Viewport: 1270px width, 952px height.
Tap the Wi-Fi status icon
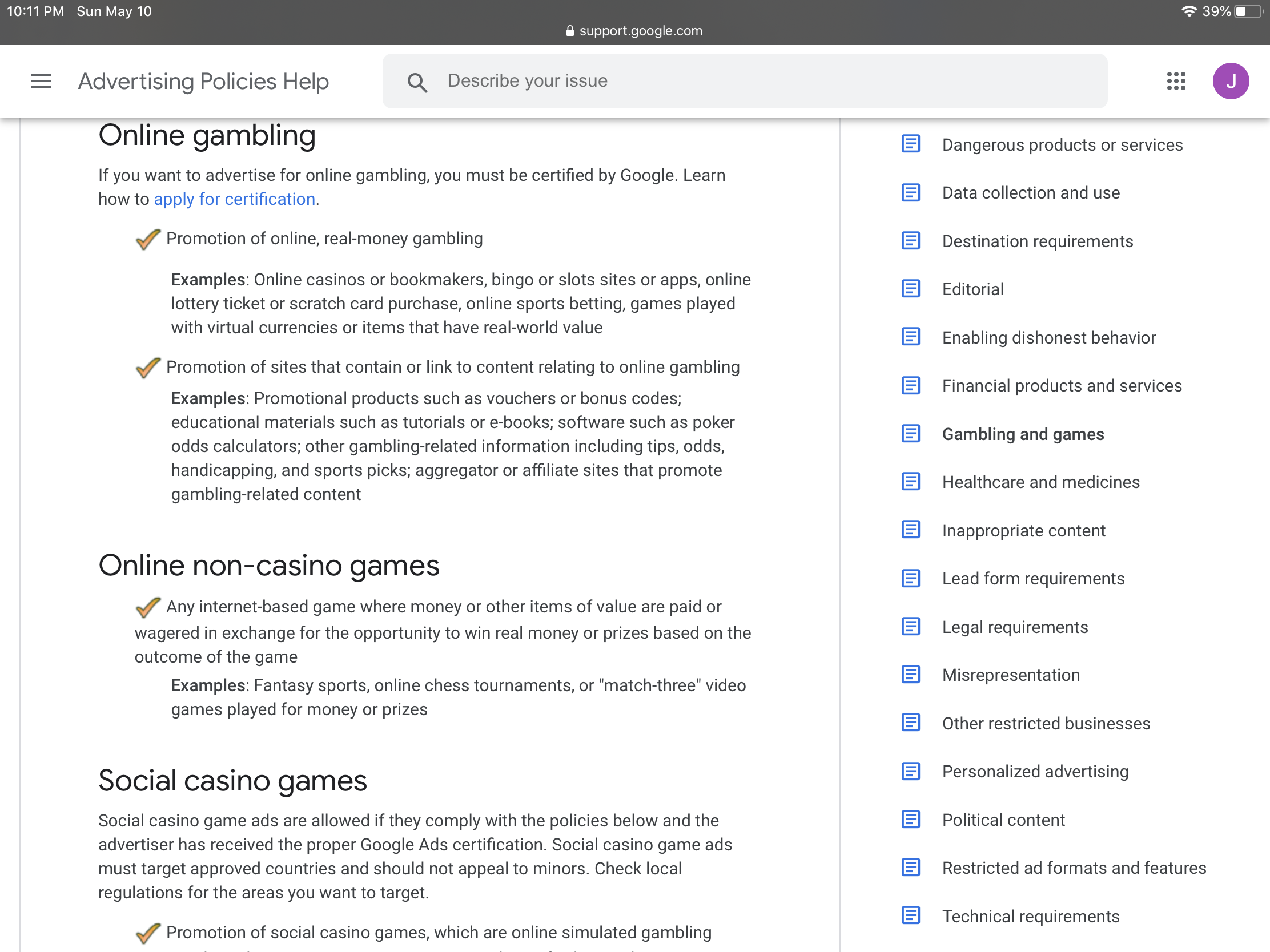pyautogui.click(x=1188, y=11)
